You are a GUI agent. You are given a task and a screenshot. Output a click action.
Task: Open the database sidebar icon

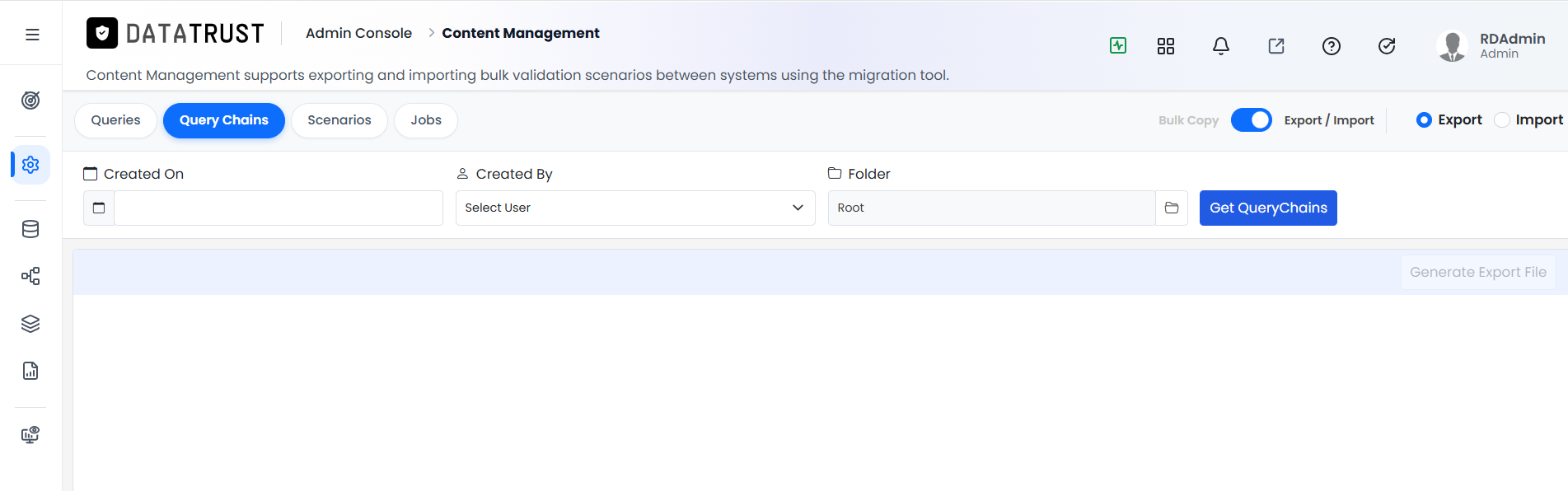click(30, 229)
